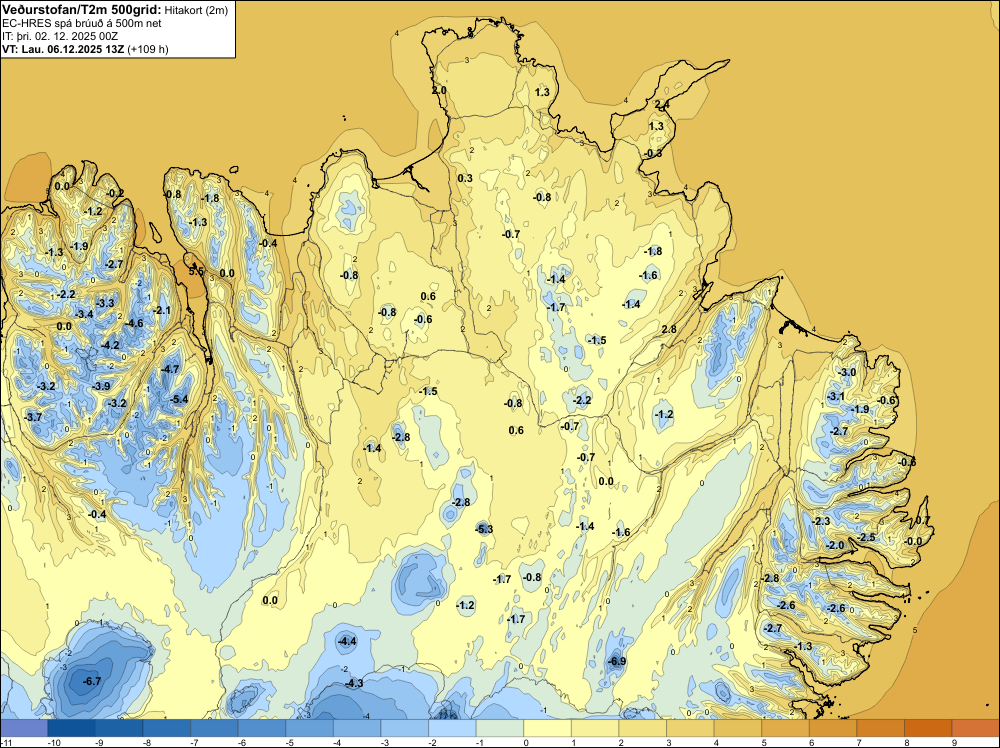The width and height of the screenshot is (1000, 748).
Task: Click the temperature value "-4.4"
Action: click(x=347, y=641)
